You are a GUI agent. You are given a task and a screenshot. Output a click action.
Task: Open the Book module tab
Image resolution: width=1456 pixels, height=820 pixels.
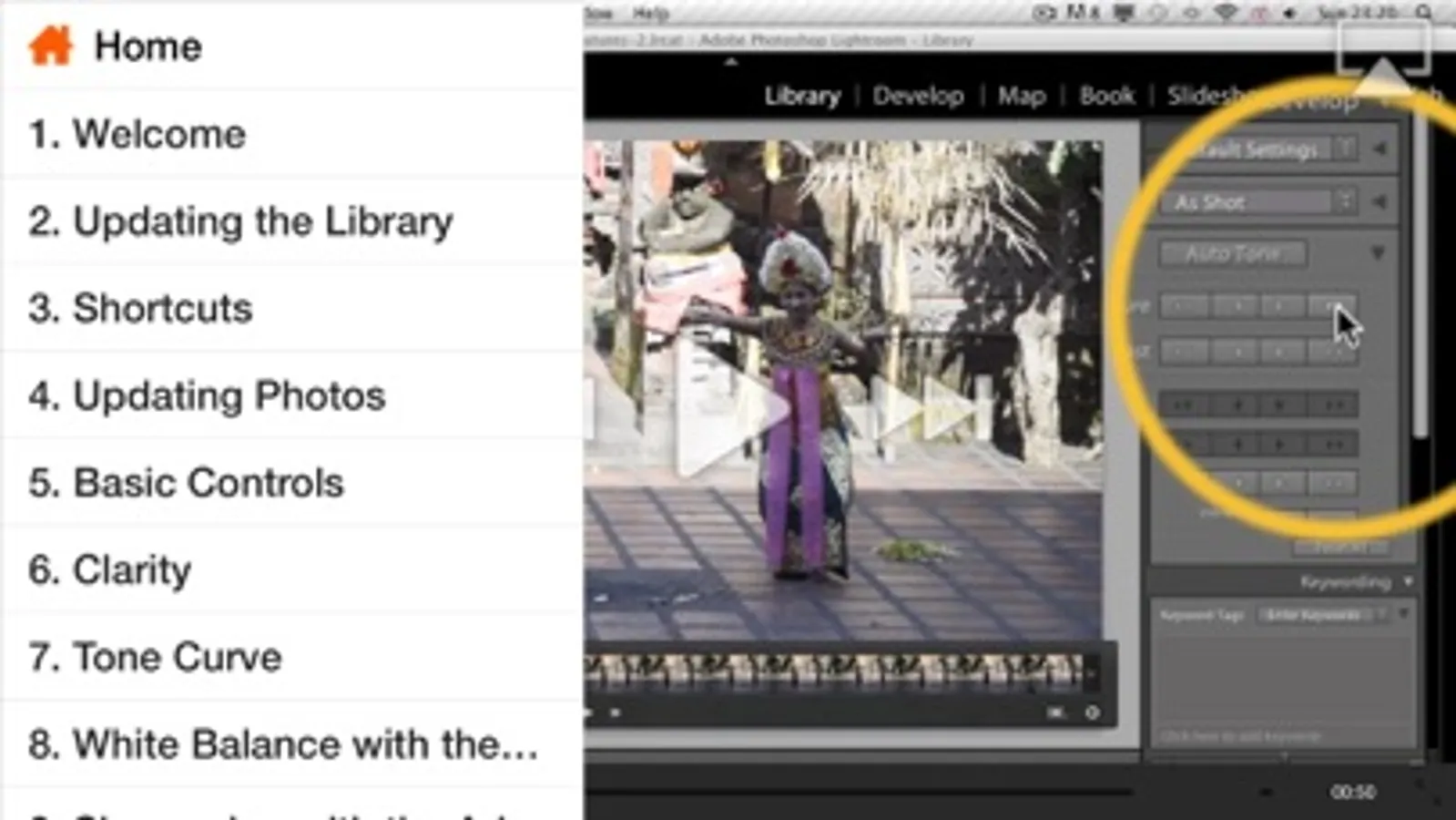click(x=1107, y=96)
